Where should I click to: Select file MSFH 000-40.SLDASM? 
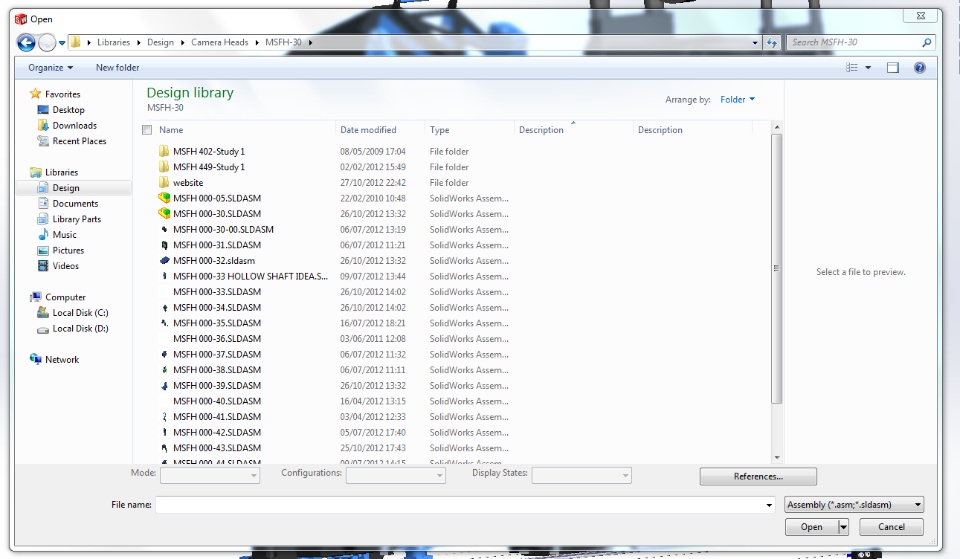pos(217,401)
